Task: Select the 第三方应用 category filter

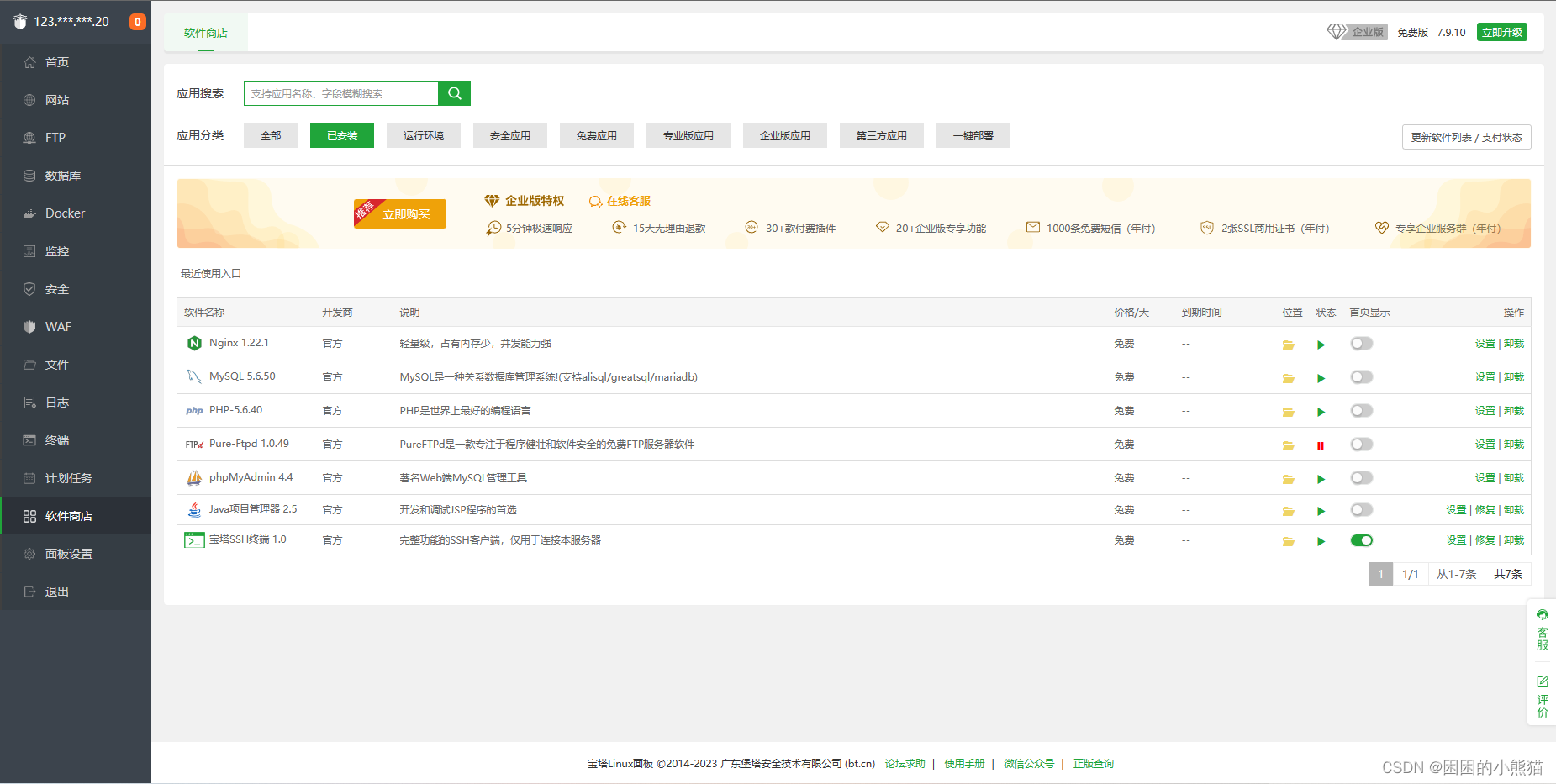Action: click(882, 135)
